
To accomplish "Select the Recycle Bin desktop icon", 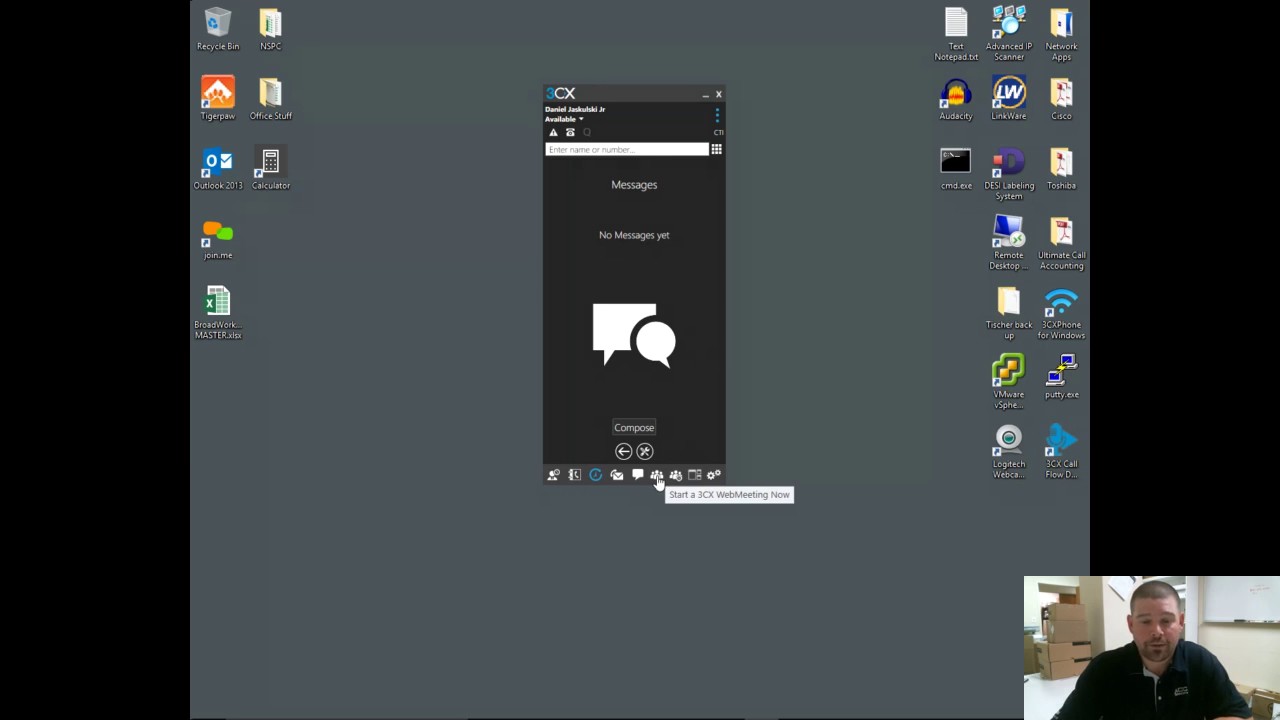I will pos(218,29).
